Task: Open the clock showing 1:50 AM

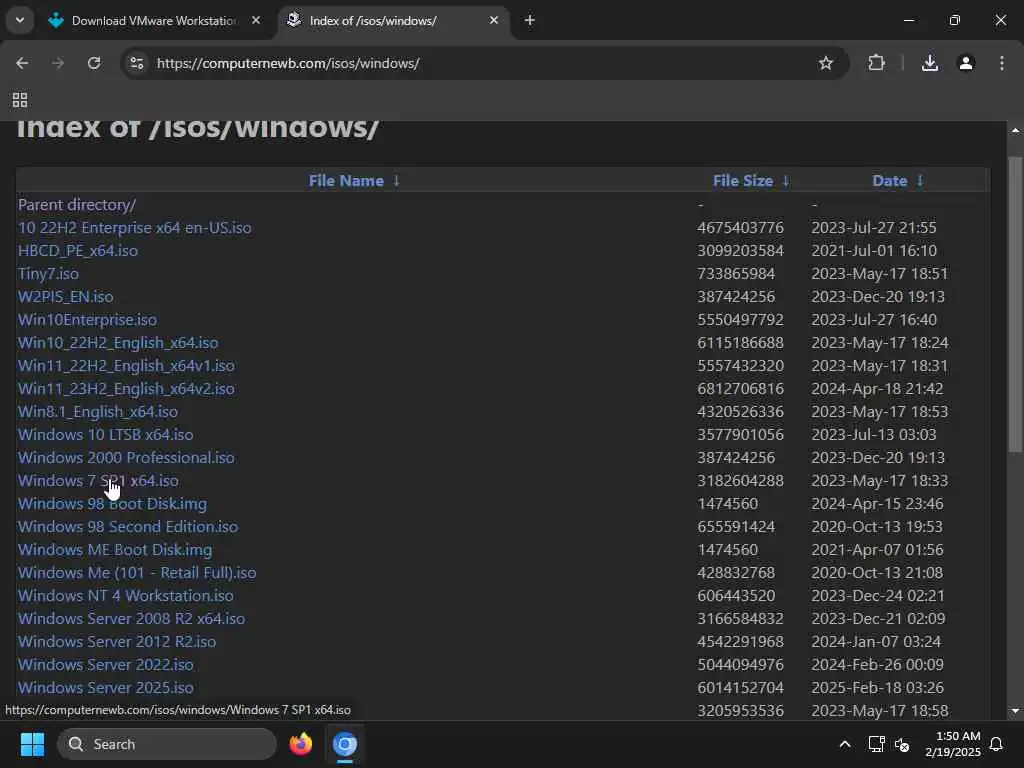Action: pyautogui.click(x=953, y=744)
